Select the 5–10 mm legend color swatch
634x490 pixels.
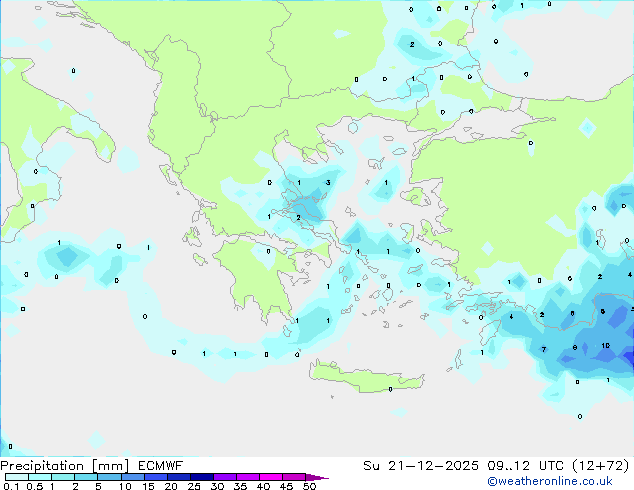[x=109, y=477]
